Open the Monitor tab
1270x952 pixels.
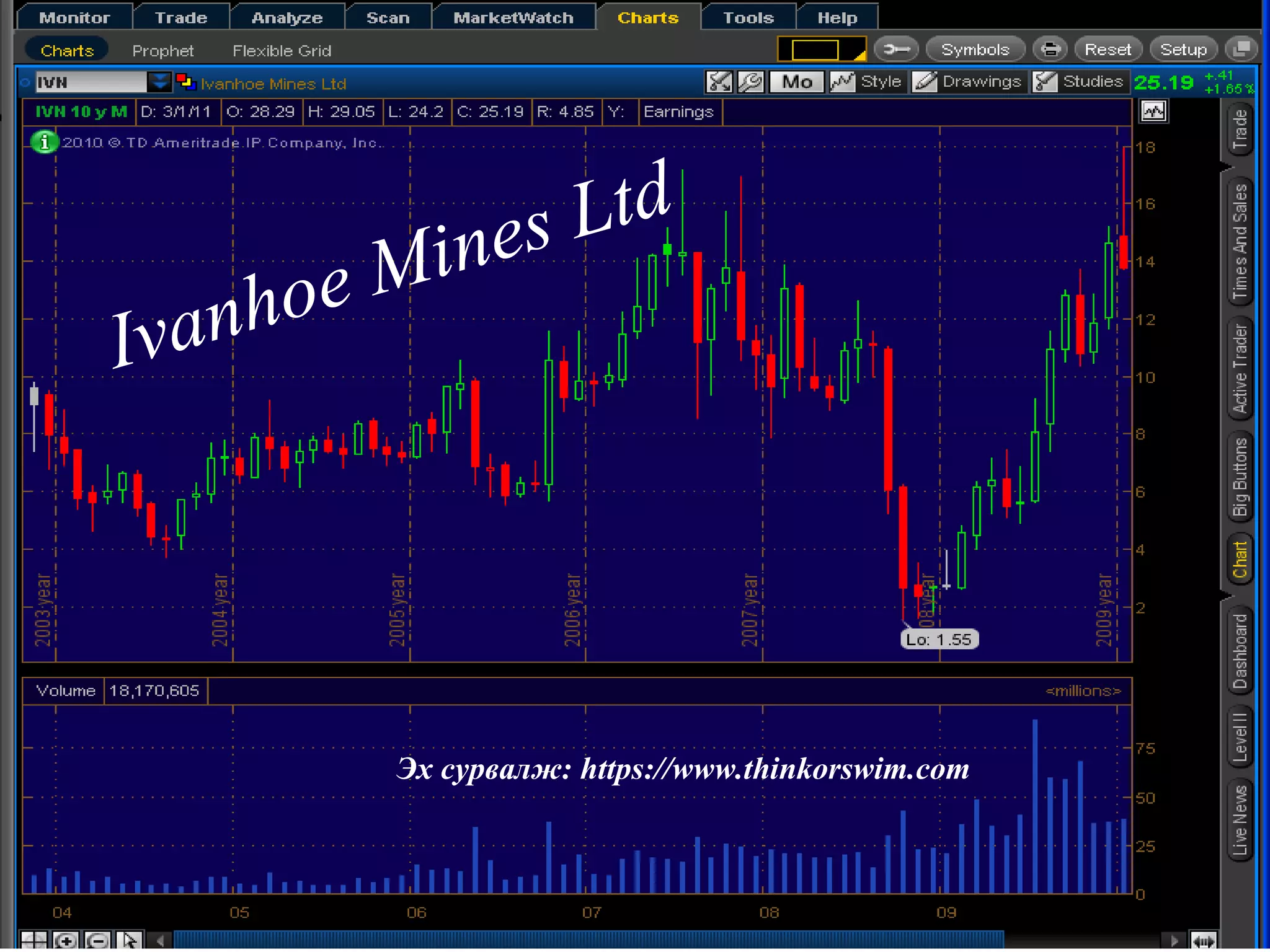(74, 17)
